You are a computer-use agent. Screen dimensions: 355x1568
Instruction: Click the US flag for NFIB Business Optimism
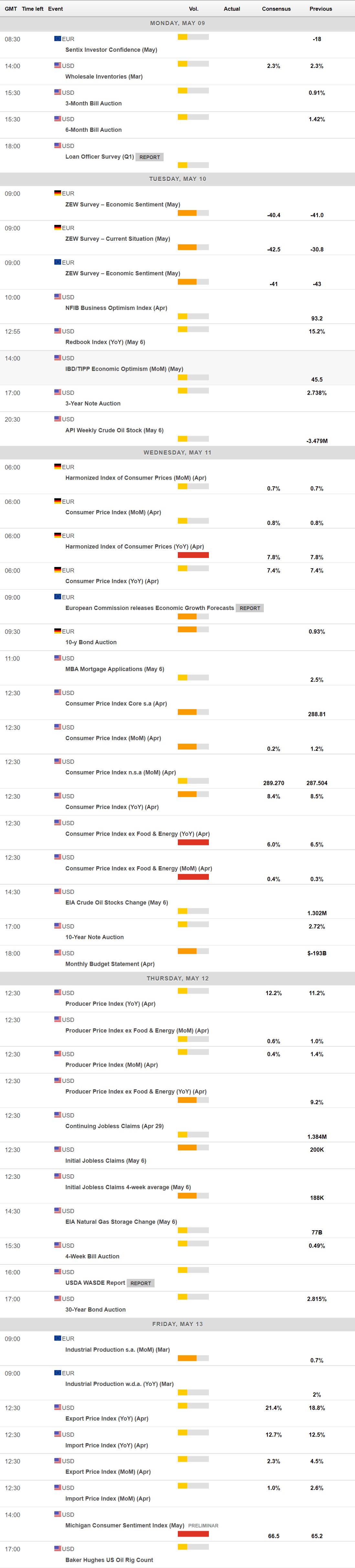57,297
